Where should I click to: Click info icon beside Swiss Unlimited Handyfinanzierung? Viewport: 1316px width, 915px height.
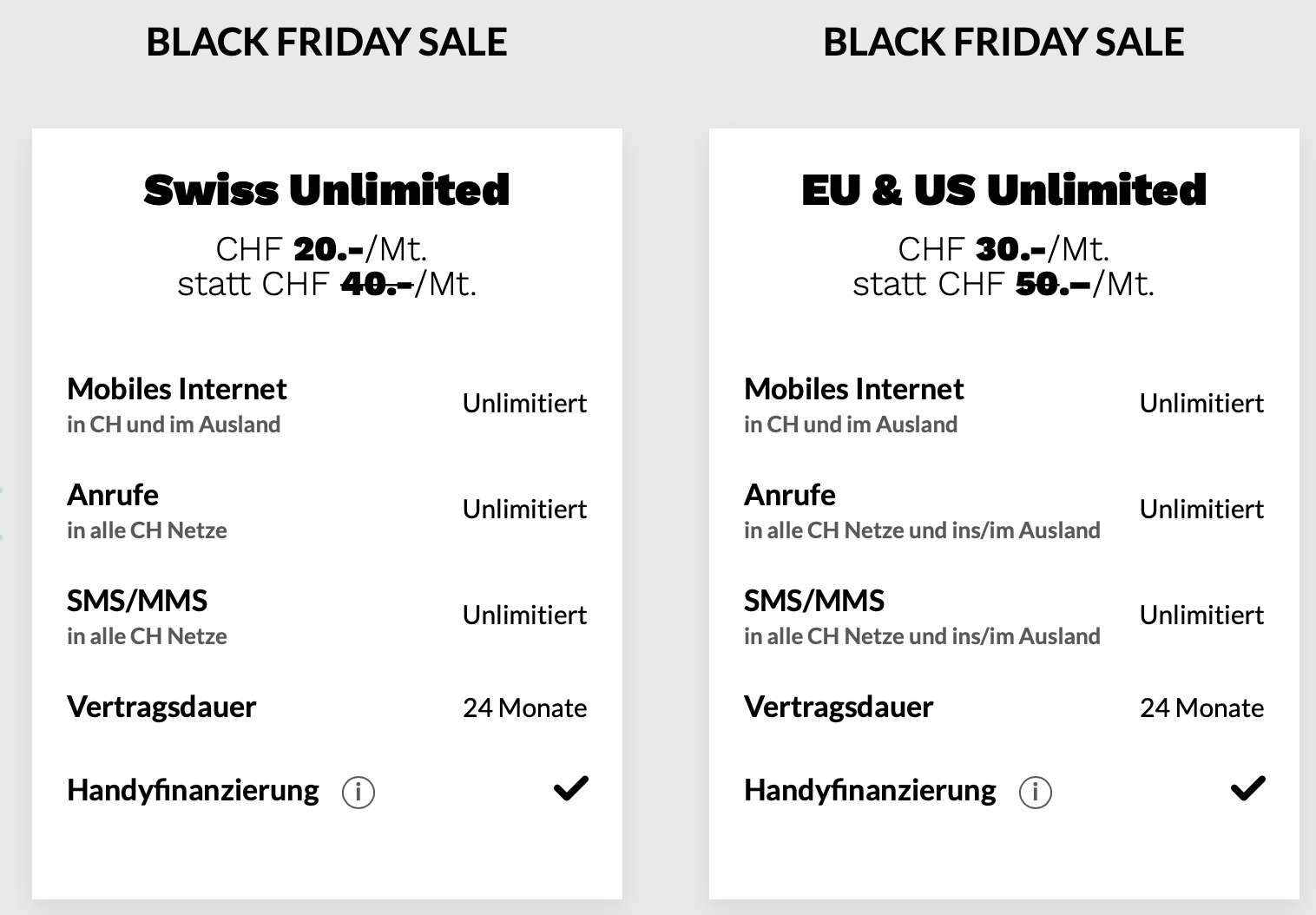click(359, 792)
